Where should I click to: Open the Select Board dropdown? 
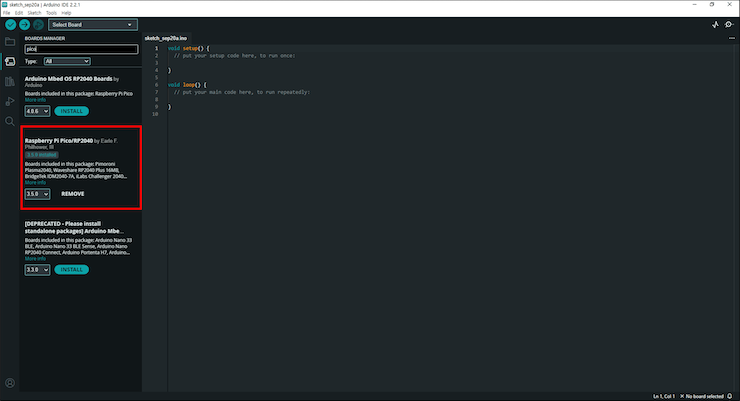92,25
